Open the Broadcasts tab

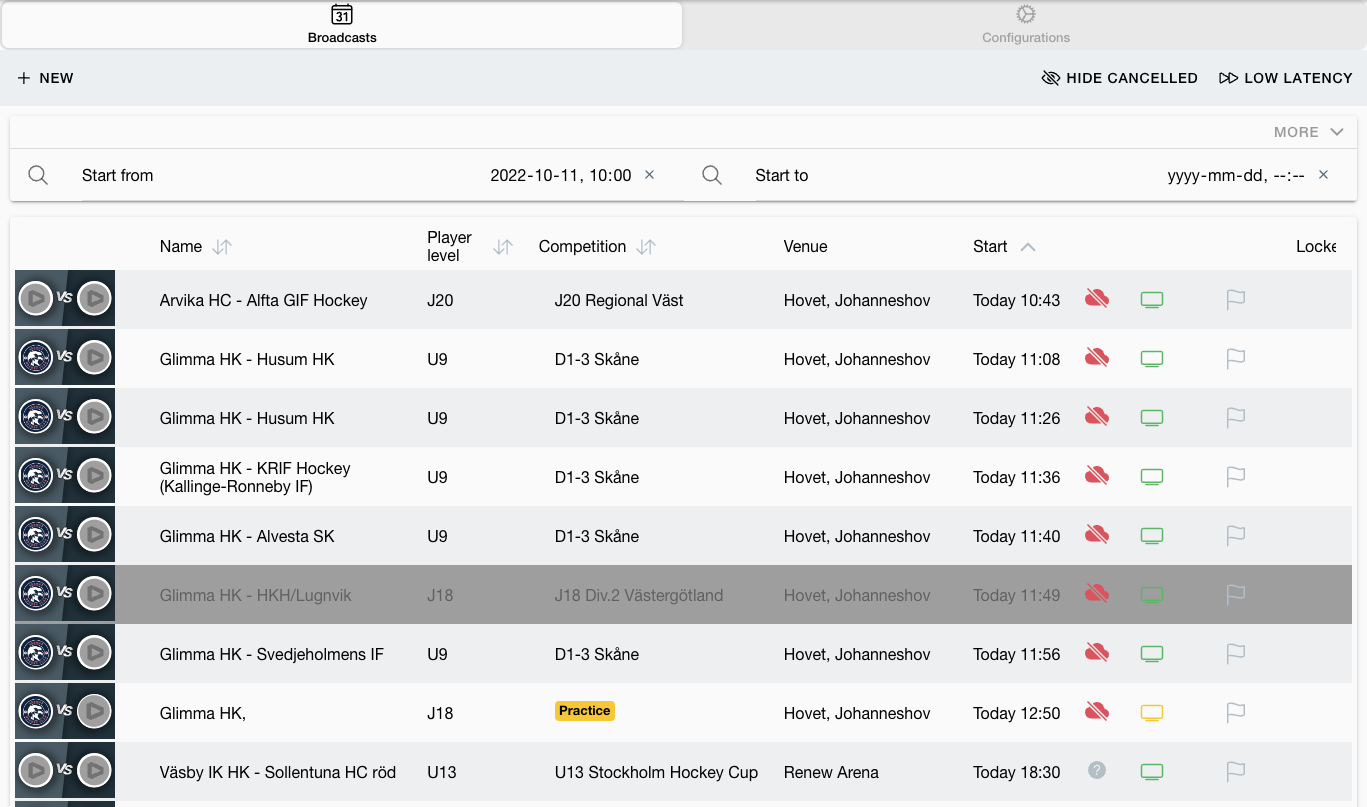[x=342, y=25]
